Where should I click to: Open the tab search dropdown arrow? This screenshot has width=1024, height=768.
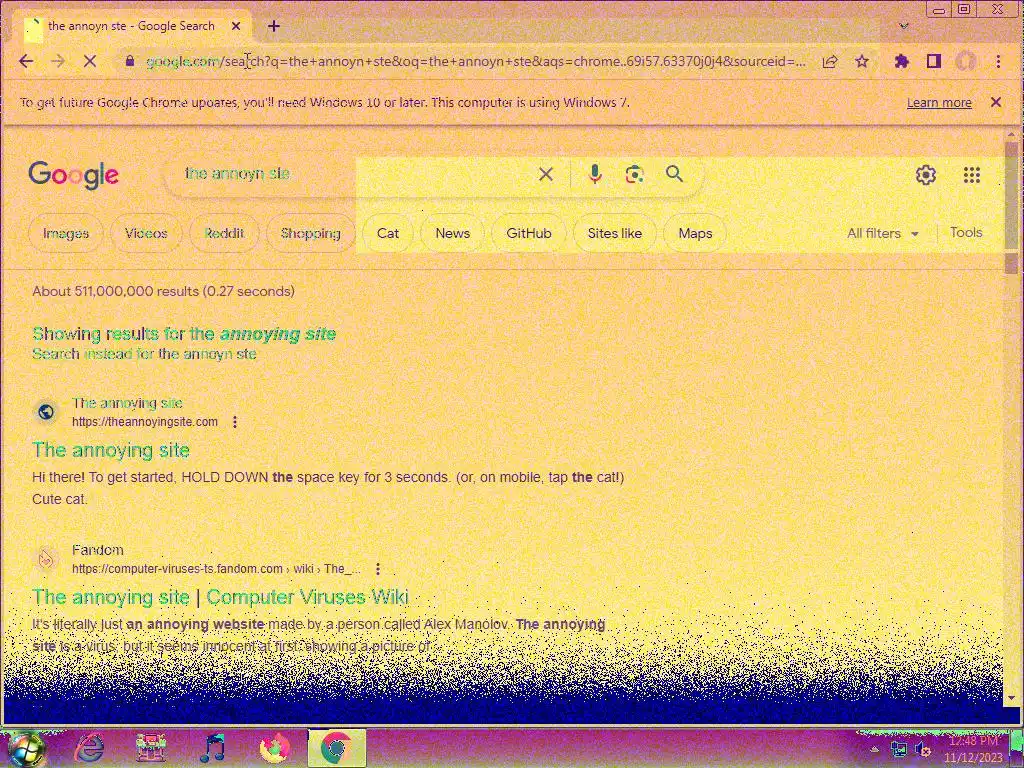pos(904,26)
